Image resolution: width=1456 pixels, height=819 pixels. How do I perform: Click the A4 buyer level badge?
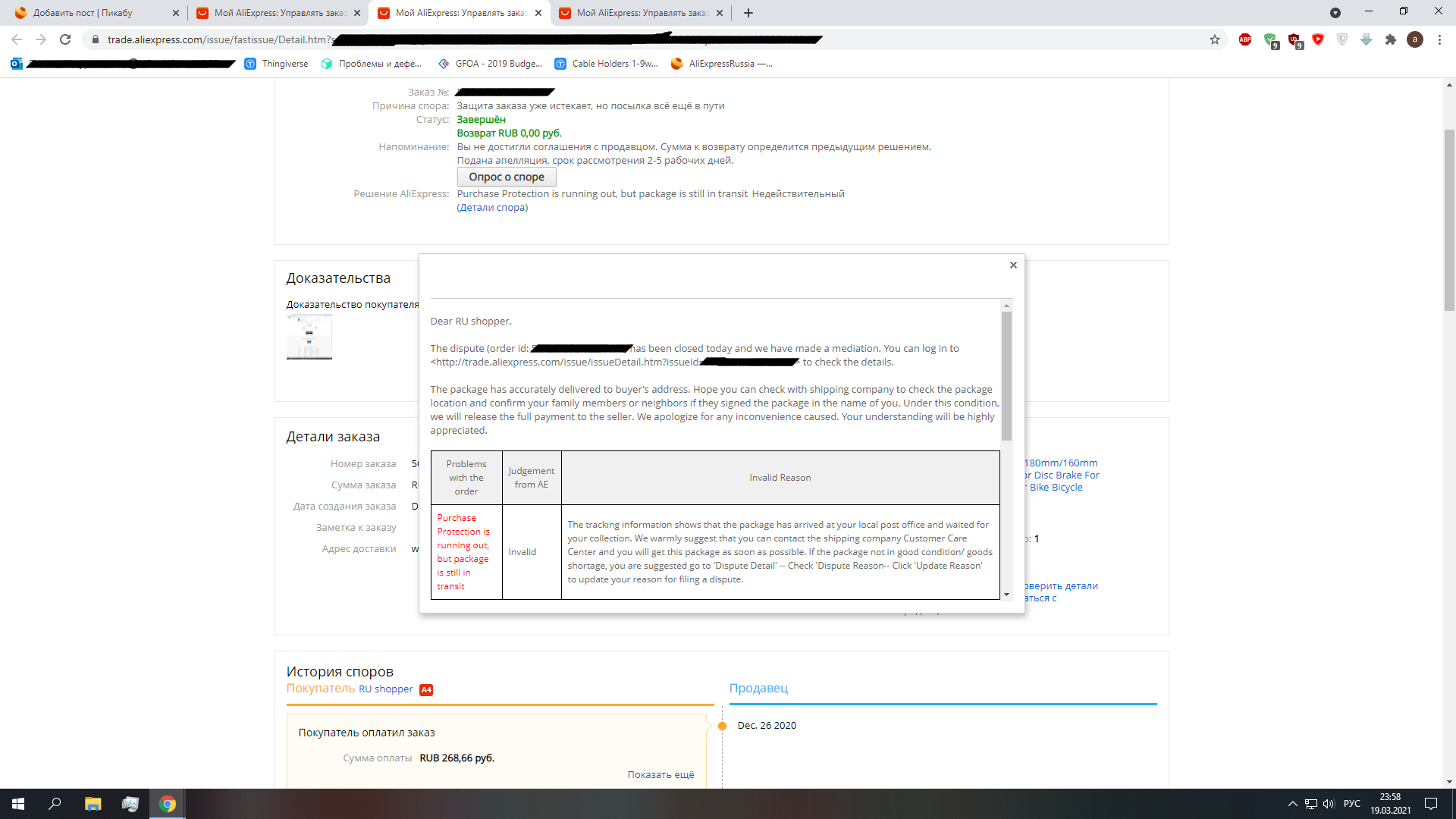coord(426,690)
